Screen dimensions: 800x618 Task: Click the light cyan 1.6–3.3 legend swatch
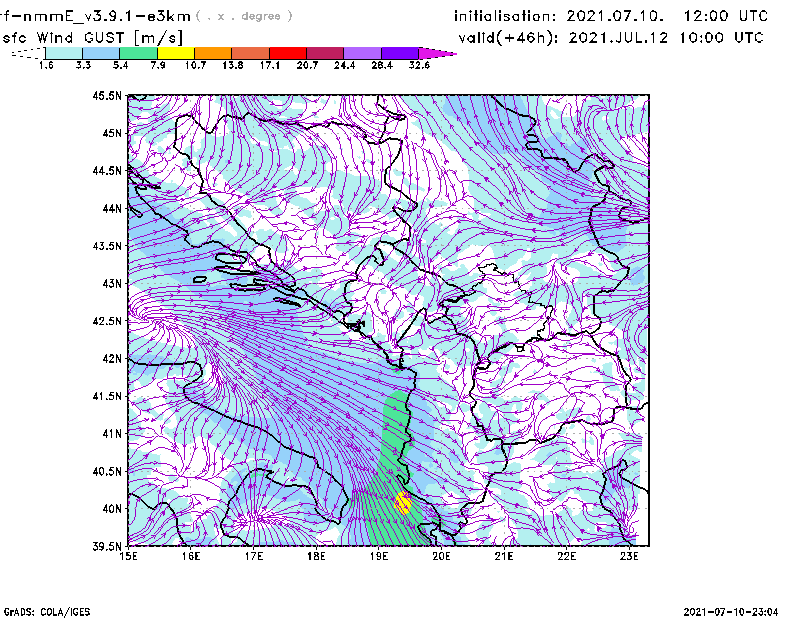(x=64, y=53)
